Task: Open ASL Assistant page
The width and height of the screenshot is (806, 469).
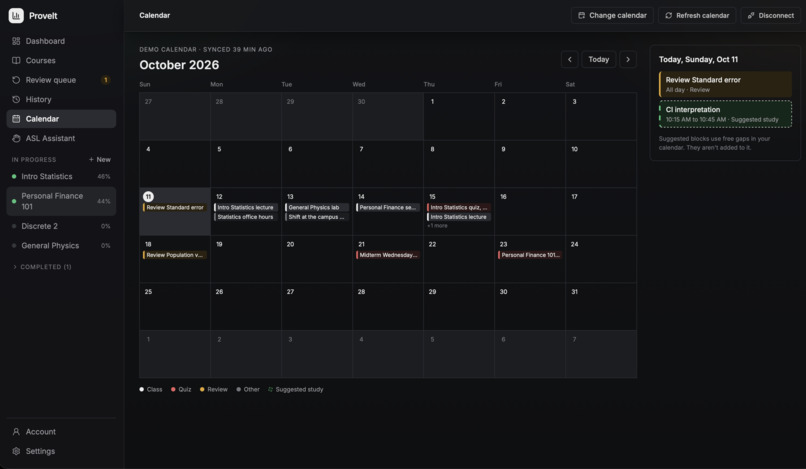Action: [61, 138]
